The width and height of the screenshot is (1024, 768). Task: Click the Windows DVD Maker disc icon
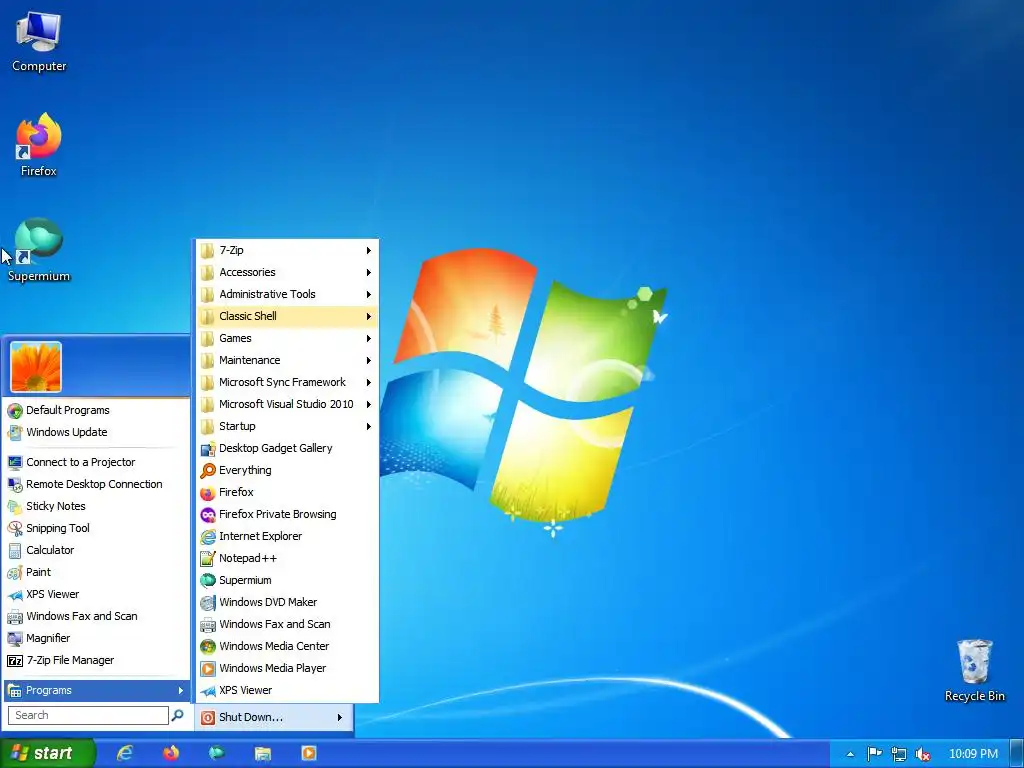tap(208, 603)
